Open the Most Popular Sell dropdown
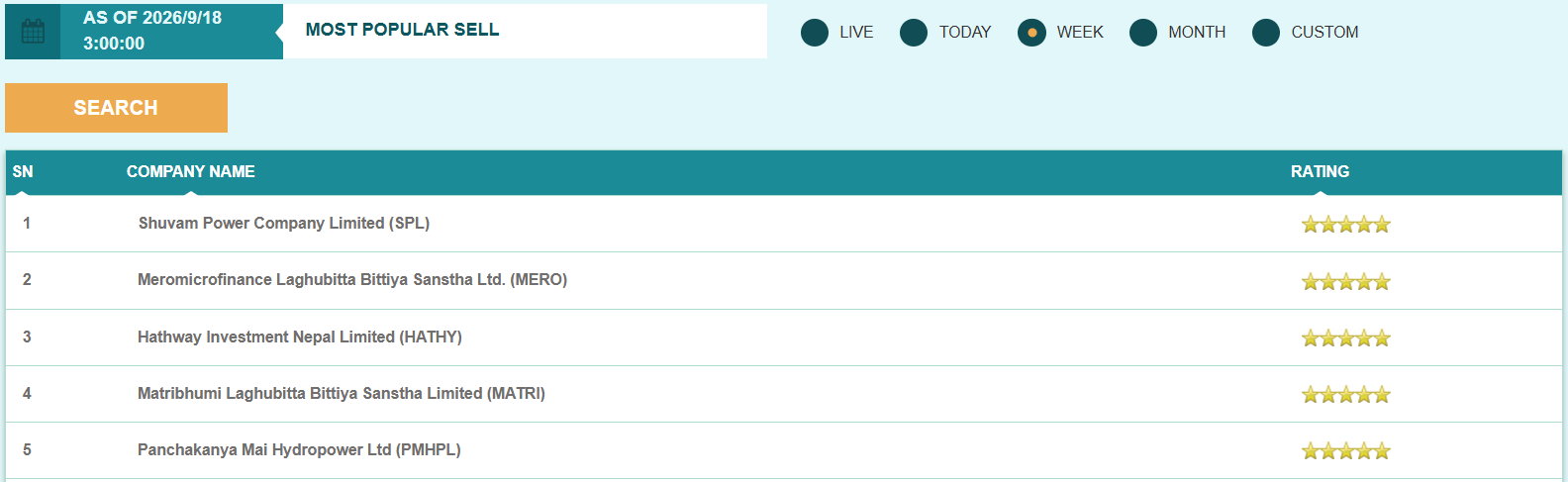 click(525, 31)
